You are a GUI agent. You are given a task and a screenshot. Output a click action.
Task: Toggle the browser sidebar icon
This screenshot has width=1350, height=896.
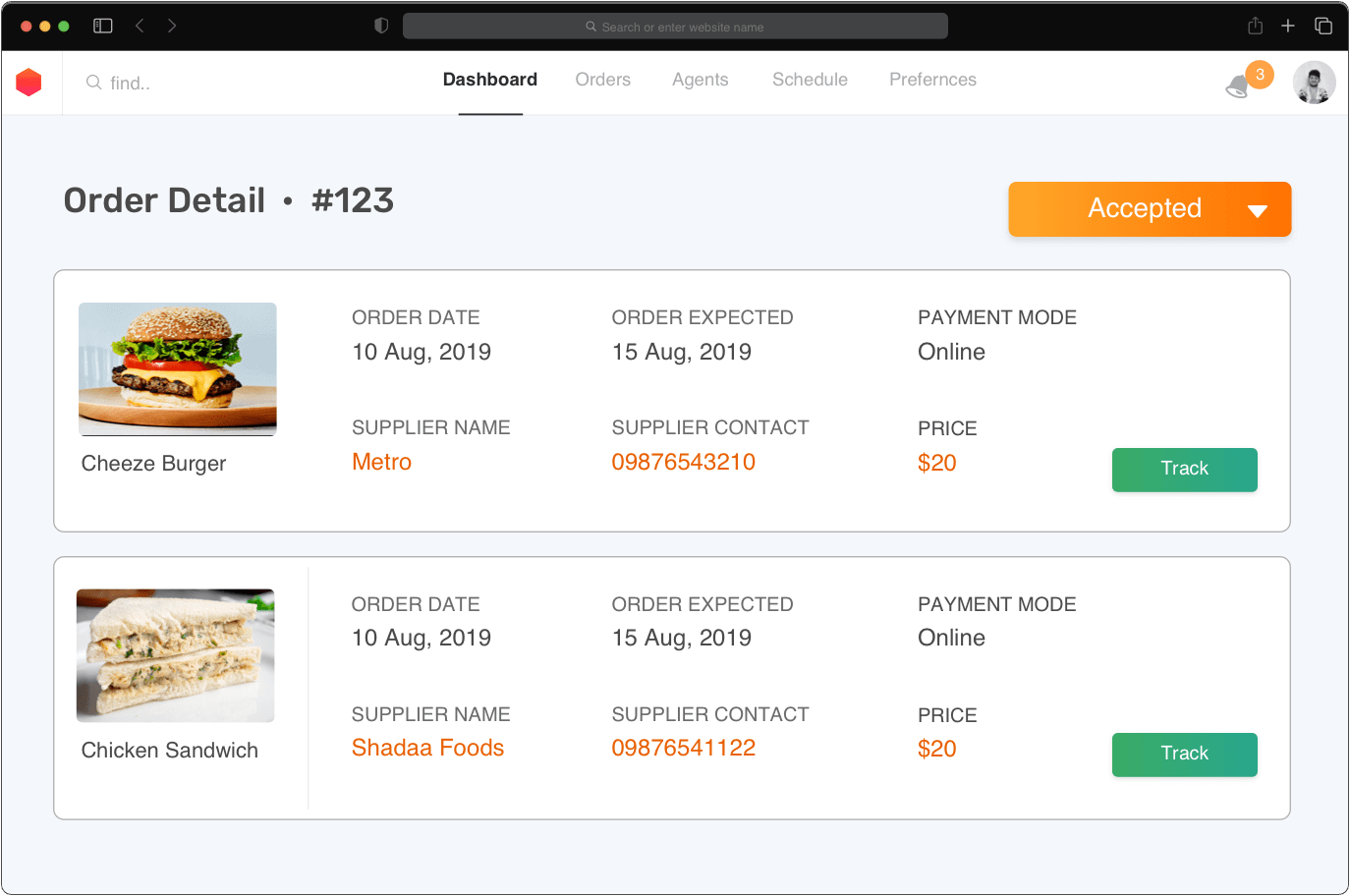103,26
